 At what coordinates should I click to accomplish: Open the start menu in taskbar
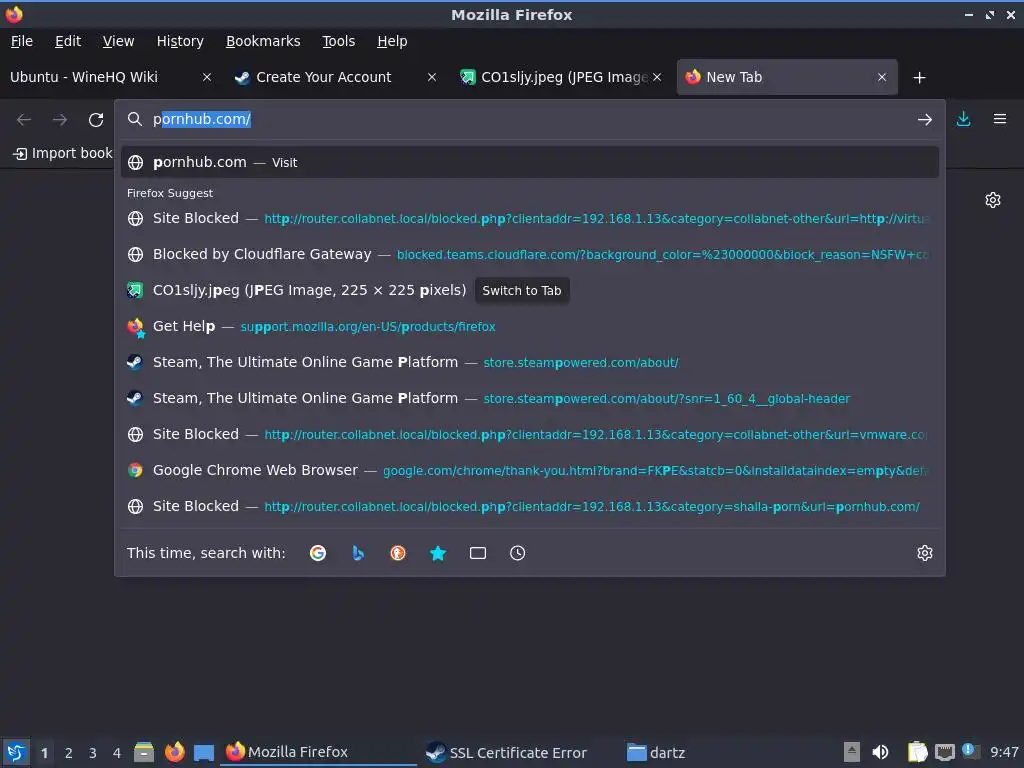tap(16, 752)
